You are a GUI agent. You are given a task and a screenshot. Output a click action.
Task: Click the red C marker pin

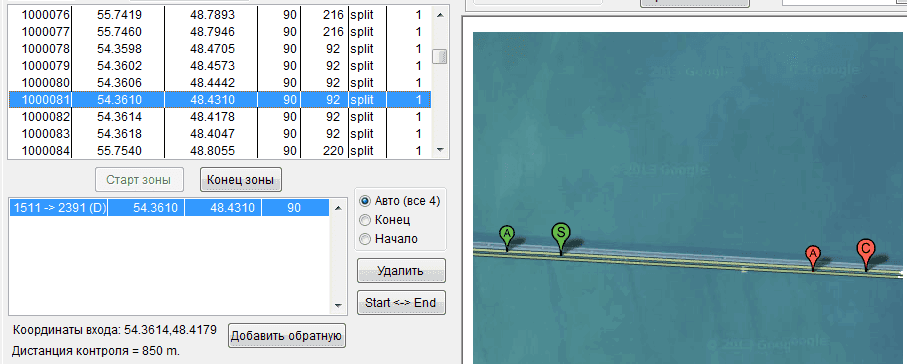point(865,251)
